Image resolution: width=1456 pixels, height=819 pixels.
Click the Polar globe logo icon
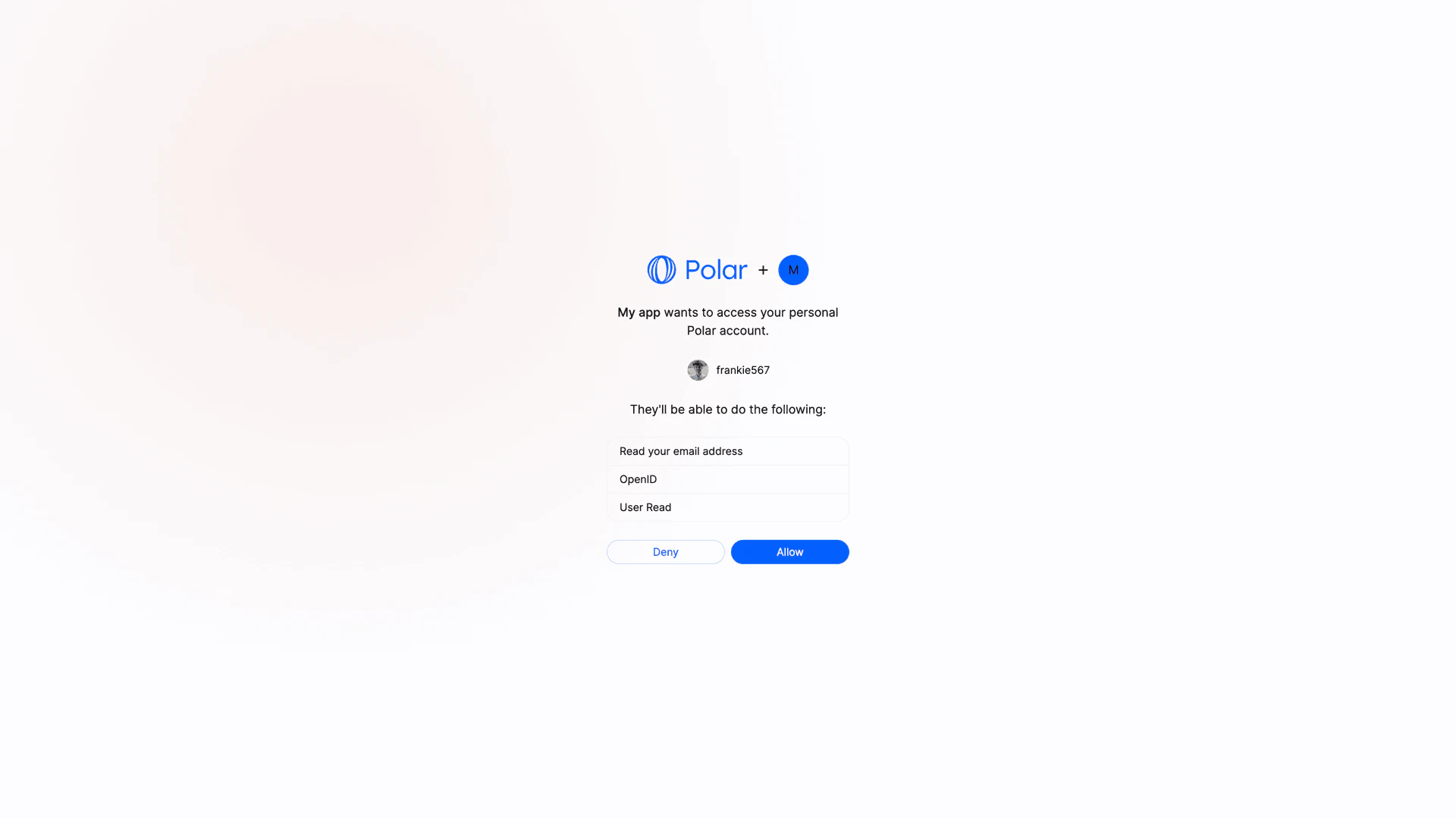click(661, 270)
